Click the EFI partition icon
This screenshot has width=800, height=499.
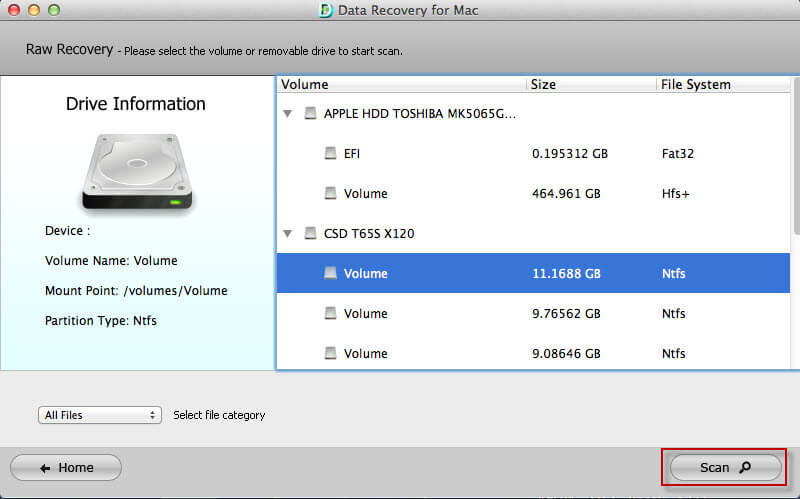pyautogui.click(x=331, y=153)
